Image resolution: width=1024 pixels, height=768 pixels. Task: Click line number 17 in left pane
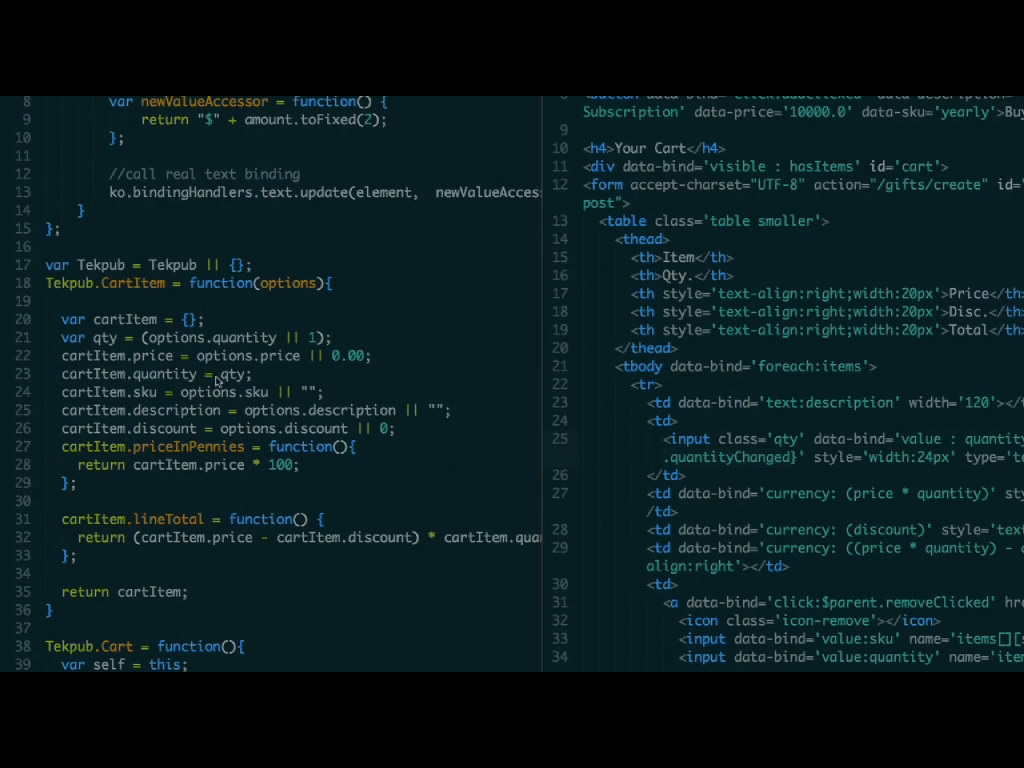[x=22, y=265]
